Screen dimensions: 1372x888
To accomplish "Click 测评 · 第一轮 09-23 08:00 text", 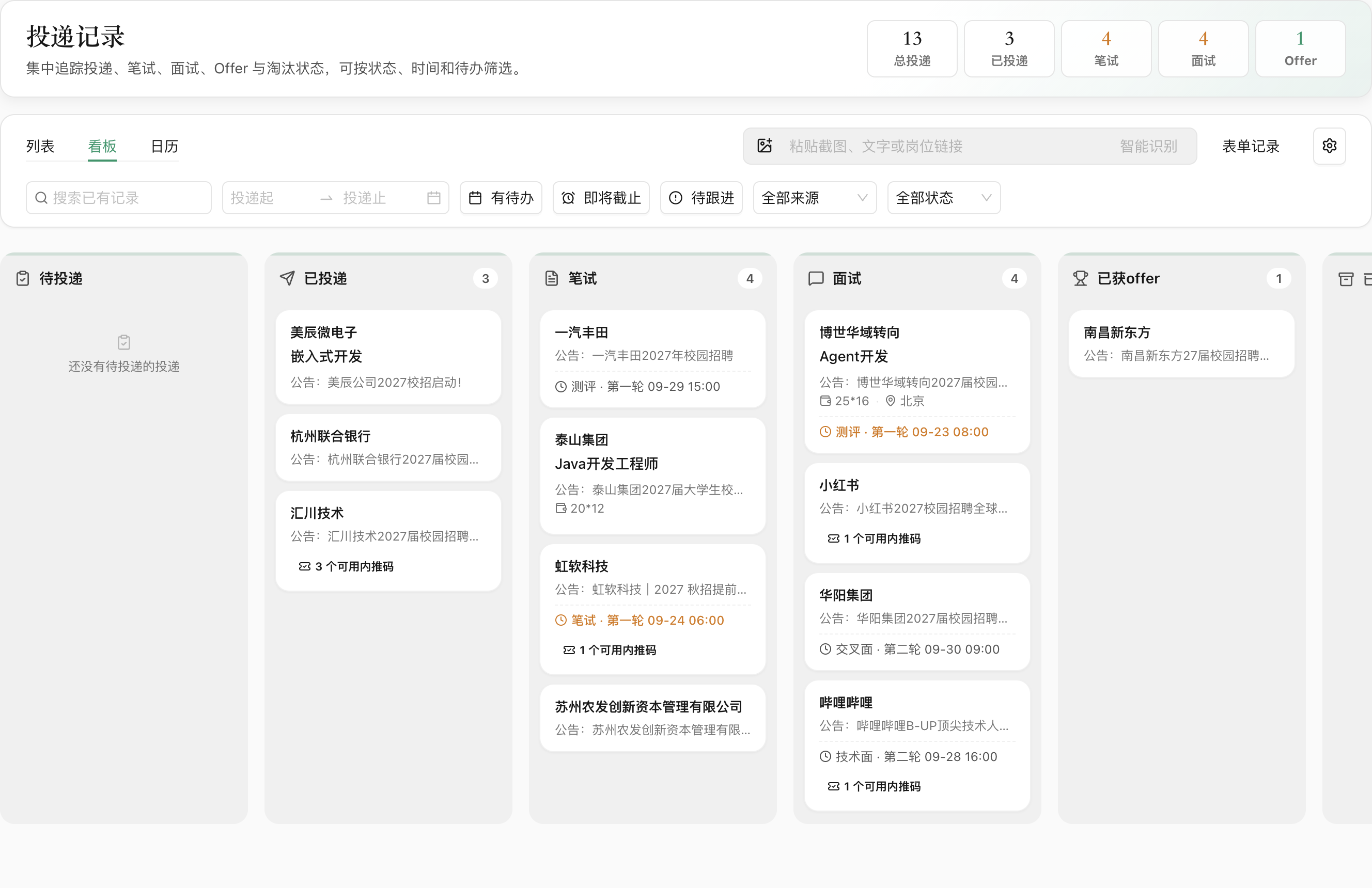I will [x=912, y=432].
